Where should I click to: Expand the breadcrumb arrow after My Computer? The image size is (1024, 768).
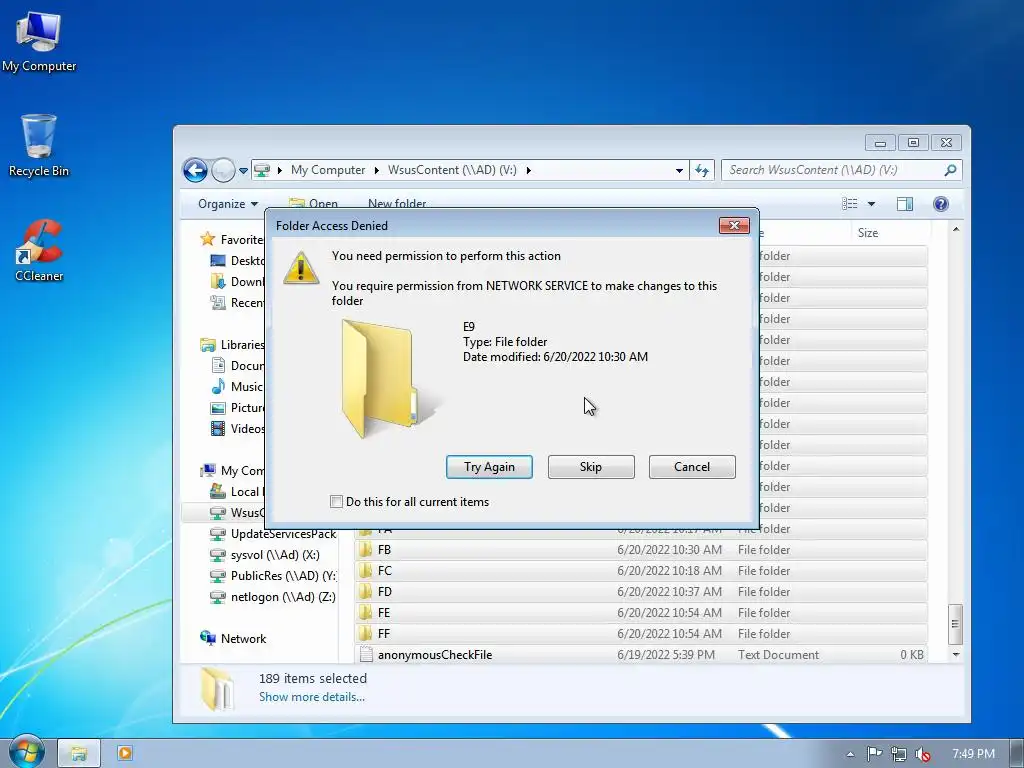[376, 170]
